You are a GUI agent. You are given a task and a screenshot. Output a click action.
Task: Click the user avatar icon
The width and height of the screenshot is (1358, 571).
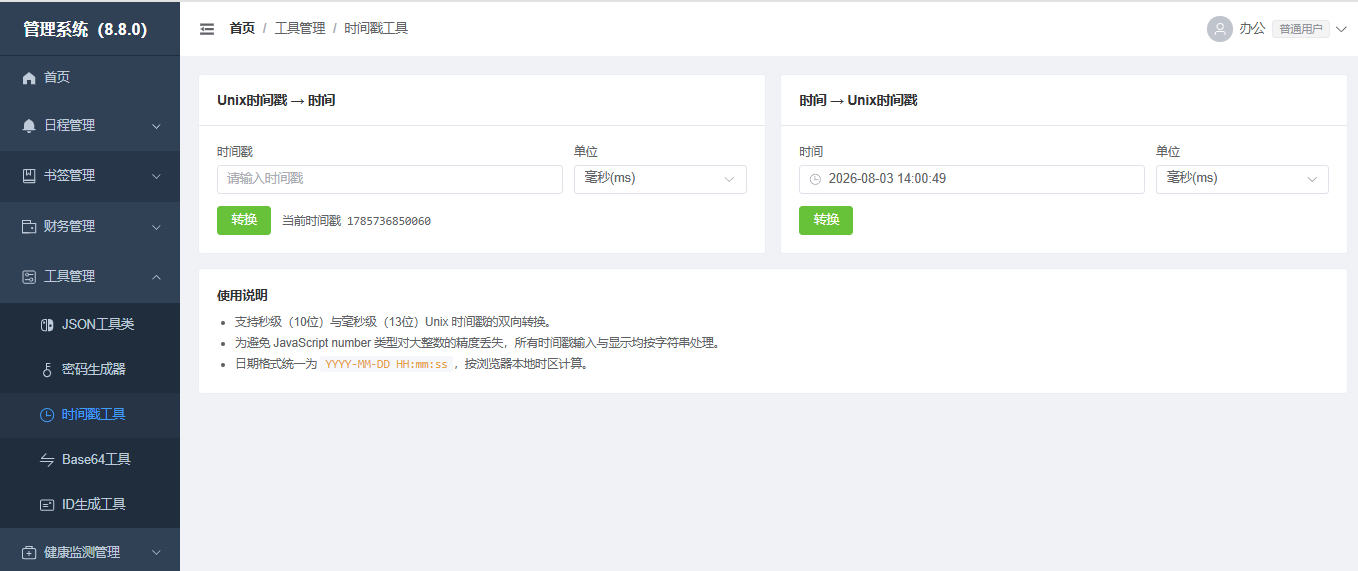(1219, 29)
